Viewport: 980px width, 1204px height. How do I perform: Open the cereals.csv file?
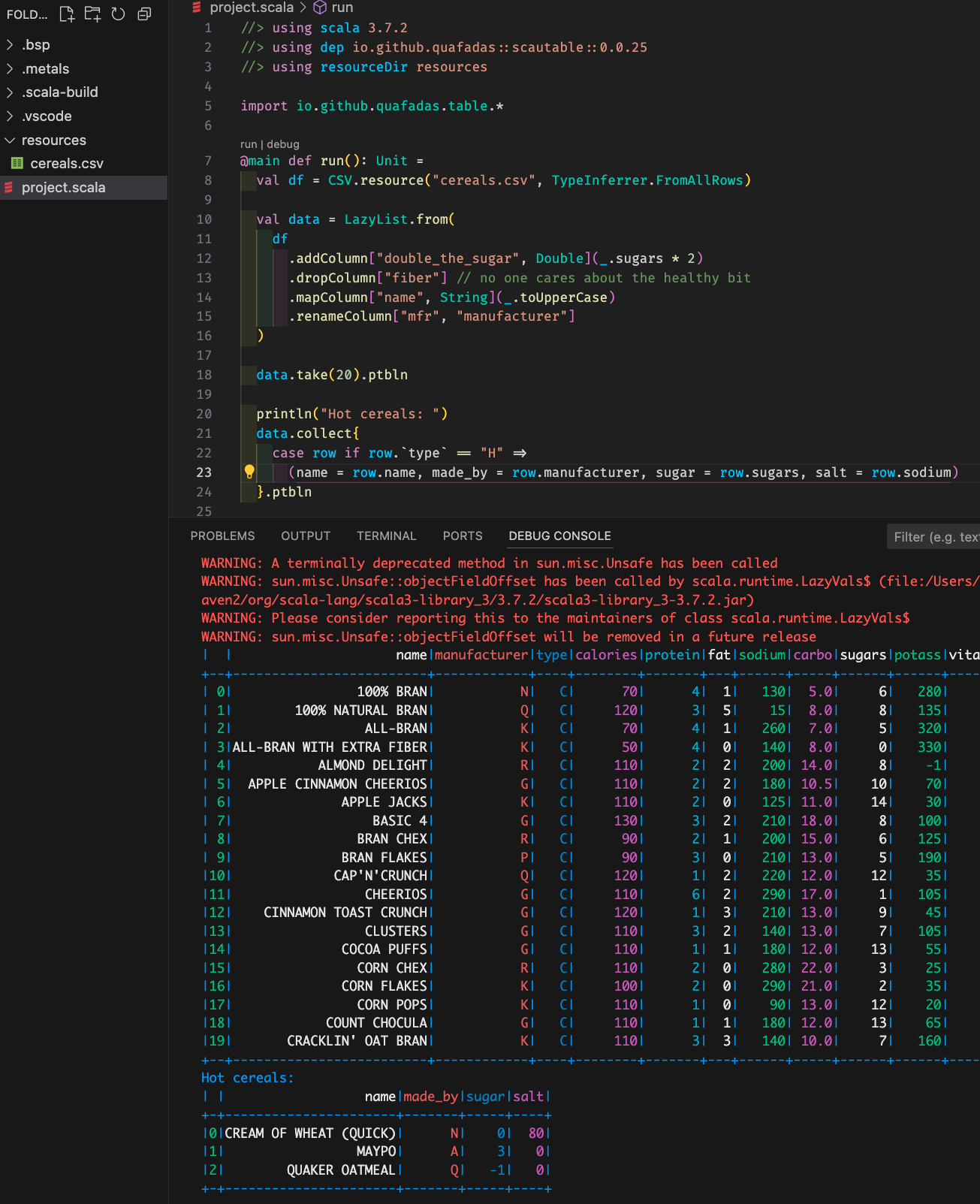[x=67, y=164]
